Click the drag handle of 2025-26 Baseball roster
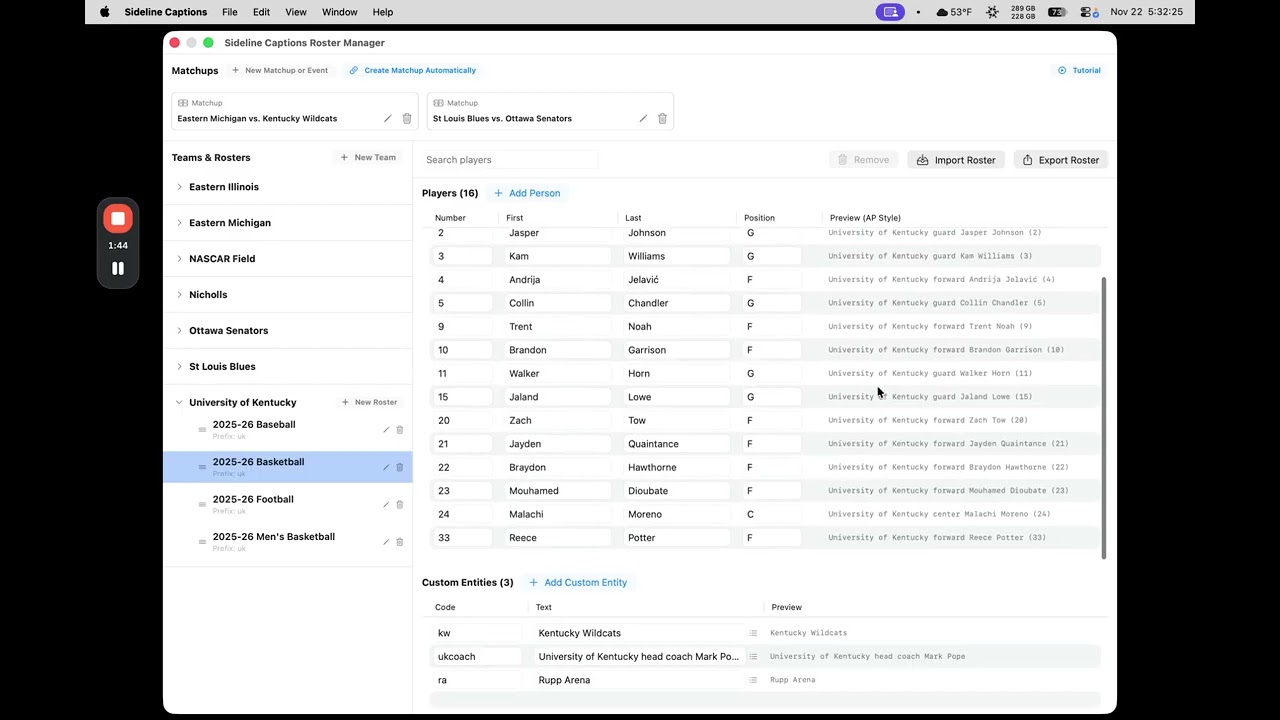1280x720 pixels. 202,430
